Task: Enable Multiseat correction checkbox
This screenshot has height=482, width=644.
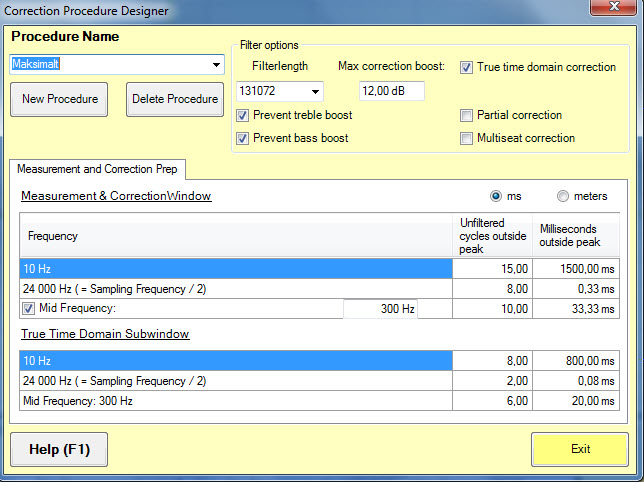Action: tap(466, 138)
